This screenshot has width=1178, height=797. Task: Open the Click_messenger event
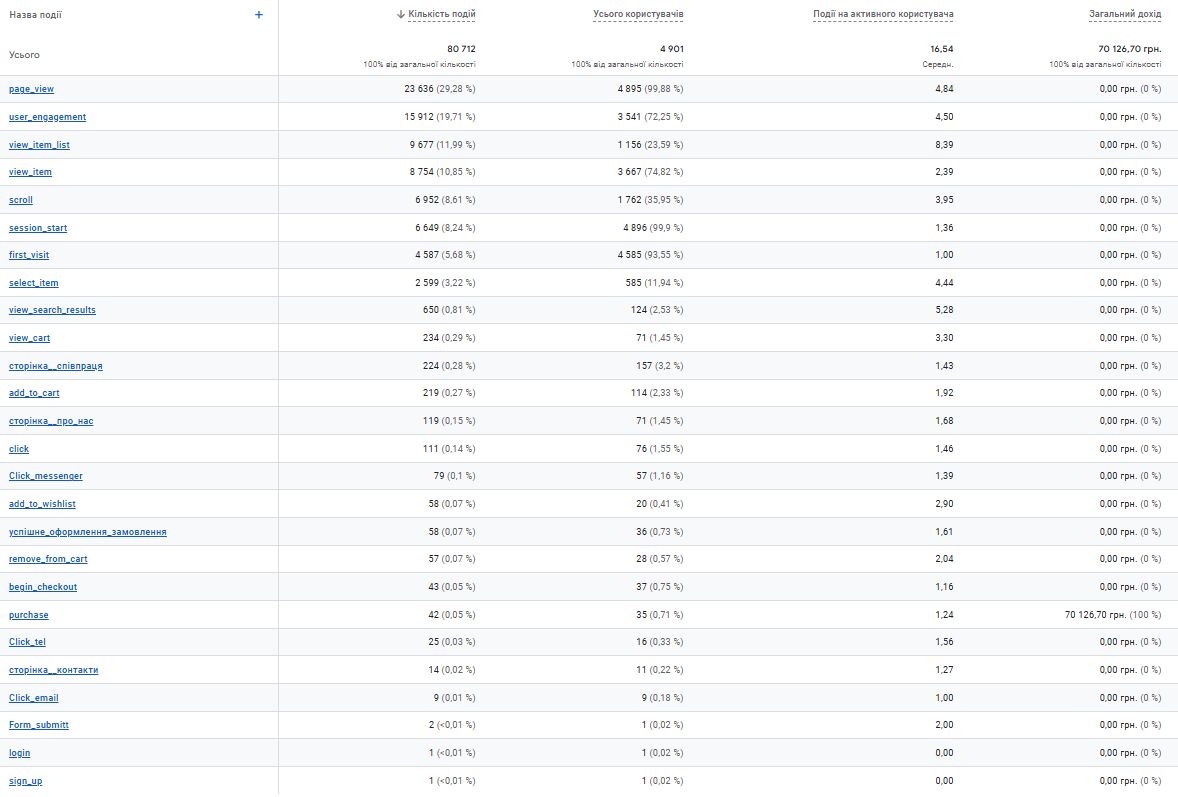coord(46,476)
